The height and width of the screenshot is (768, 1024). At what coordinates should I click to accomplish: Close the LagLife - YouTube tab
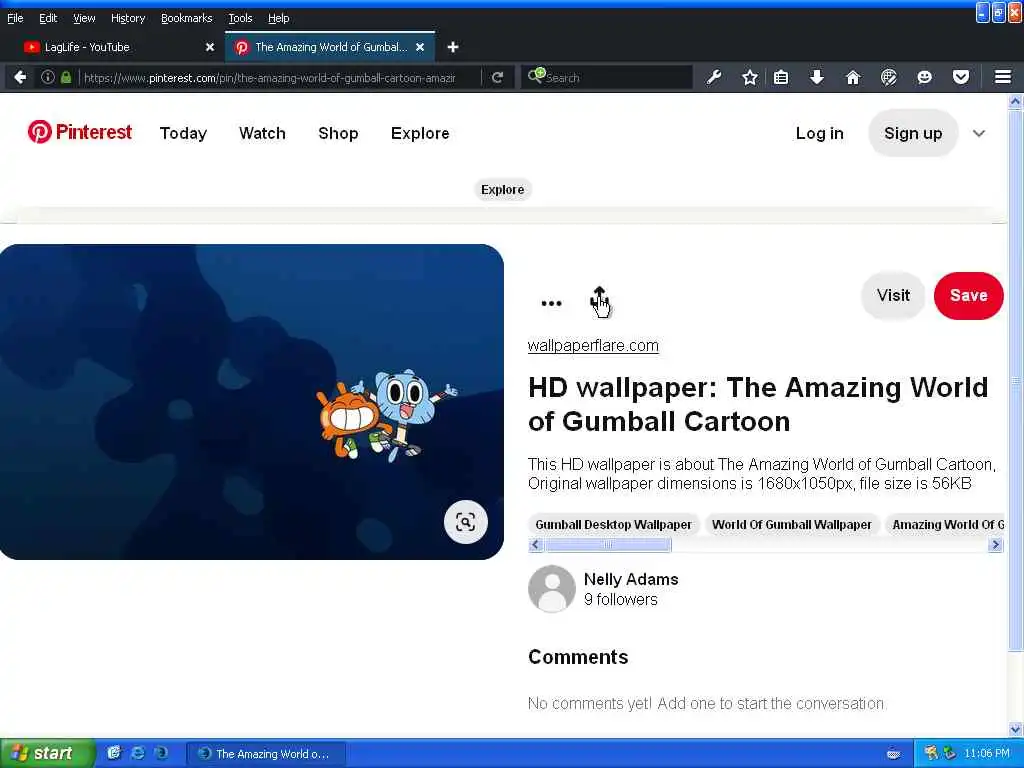pos(210,47)
